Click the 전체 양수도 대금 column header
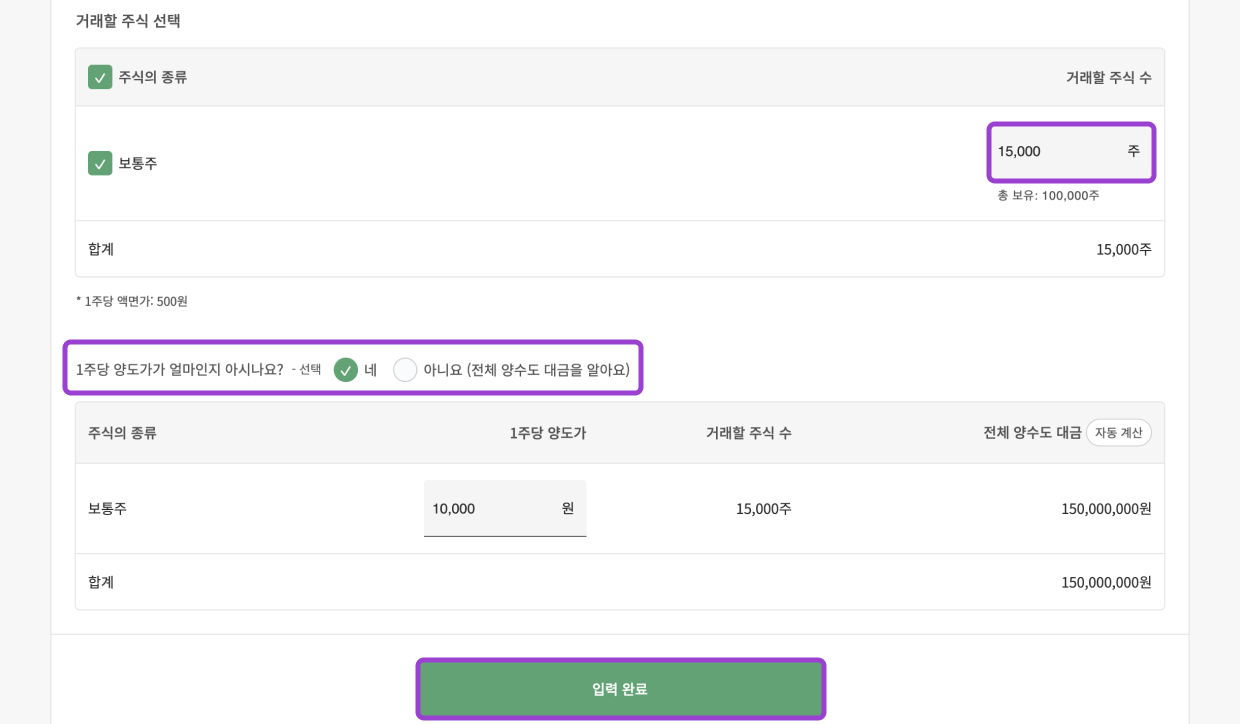The image size is (1240, 724). point(1031,433)
